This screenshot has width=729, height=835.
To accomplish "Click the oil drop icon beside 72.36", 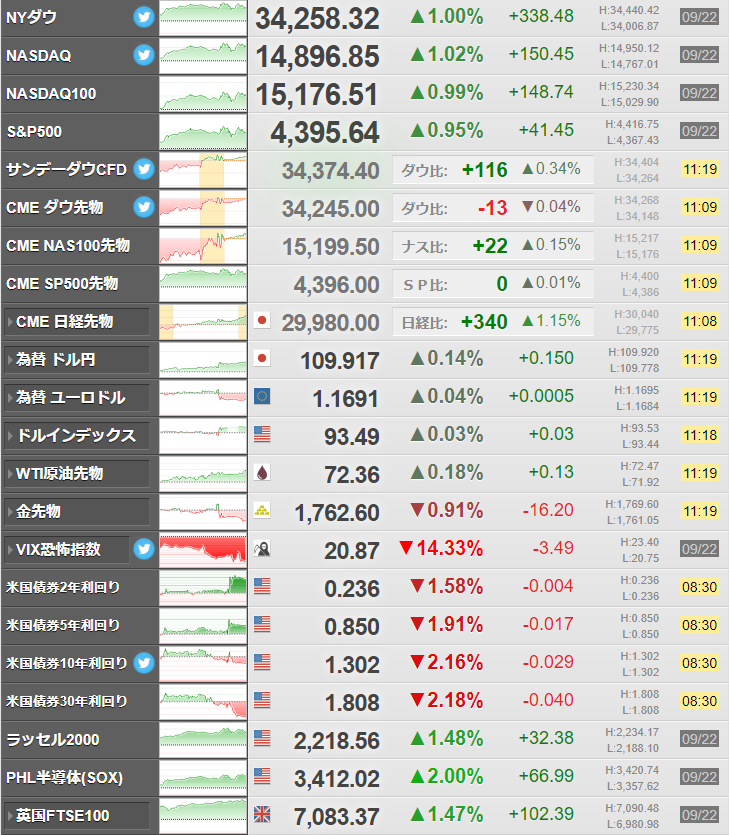I will [261, 472].
